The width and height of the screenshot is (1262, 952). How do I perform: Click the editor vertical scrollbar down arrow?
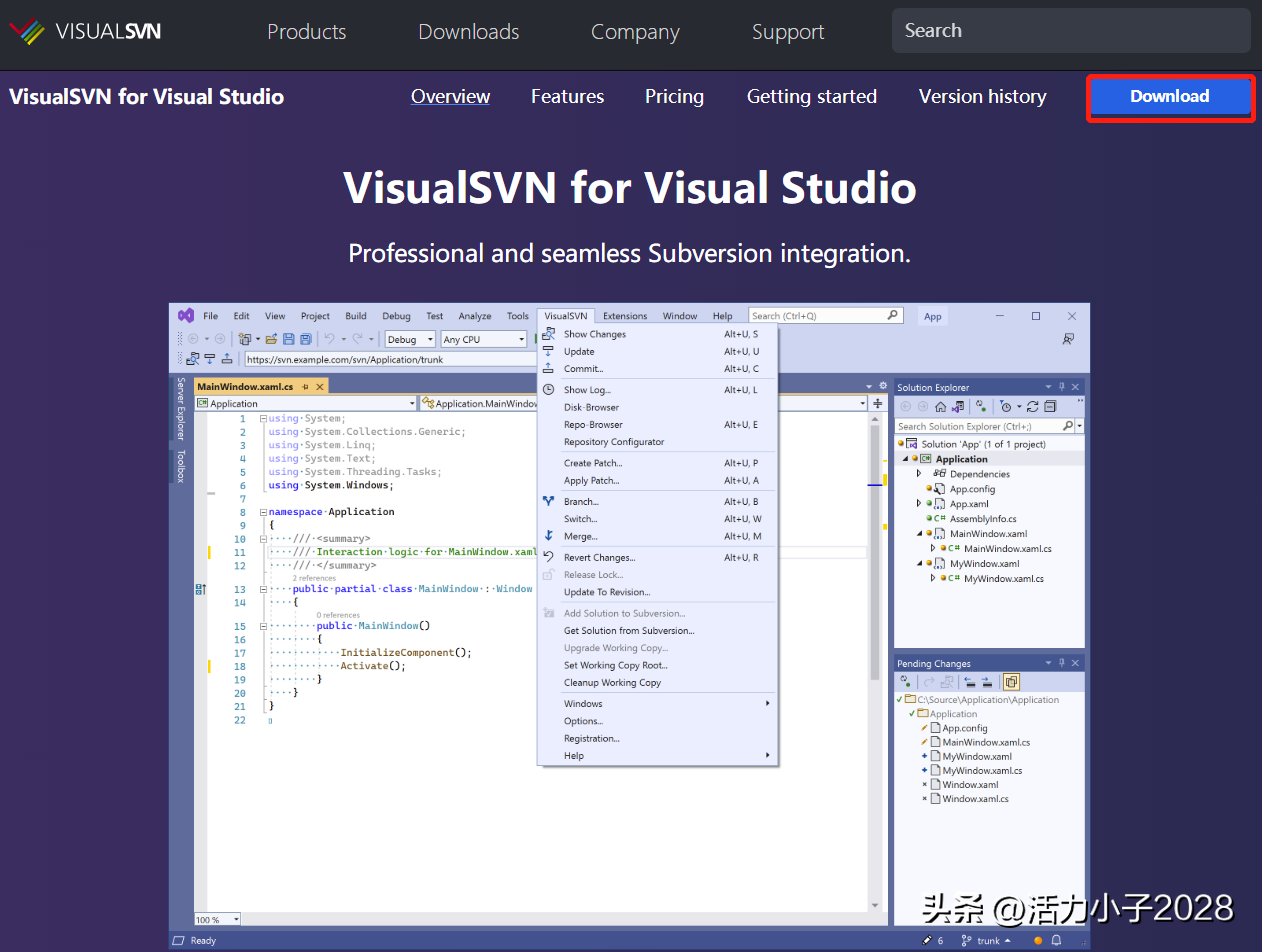(x=877, y=905)
